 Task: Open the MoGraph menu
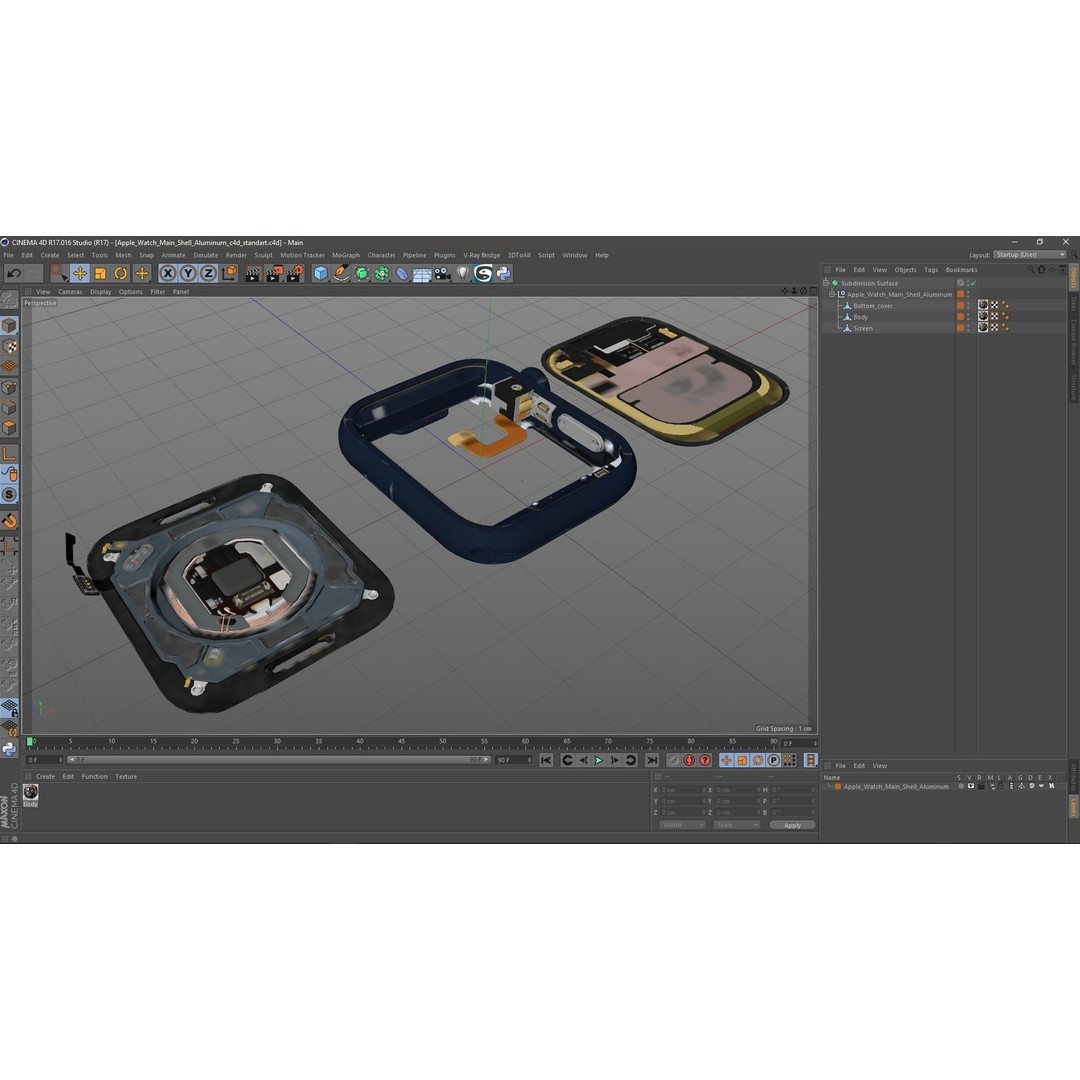click(x=346, y=255)
